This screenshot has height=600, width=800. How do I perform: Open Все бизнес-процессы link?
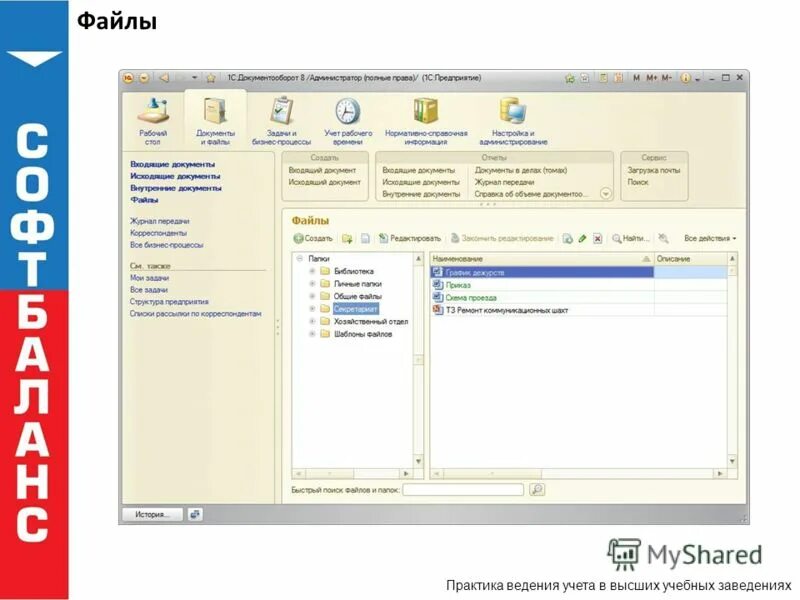click(166, 245)
